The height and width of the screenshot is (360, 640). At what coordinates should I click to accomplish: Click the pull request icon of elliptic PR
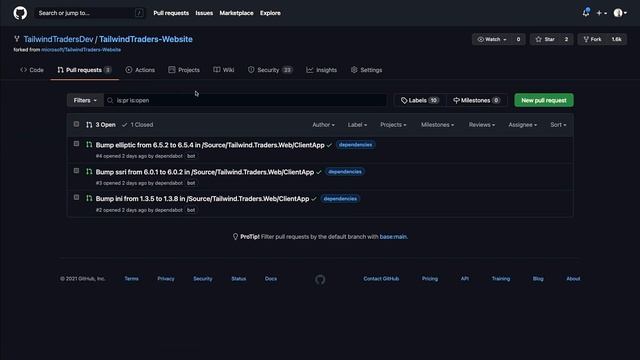89,144
